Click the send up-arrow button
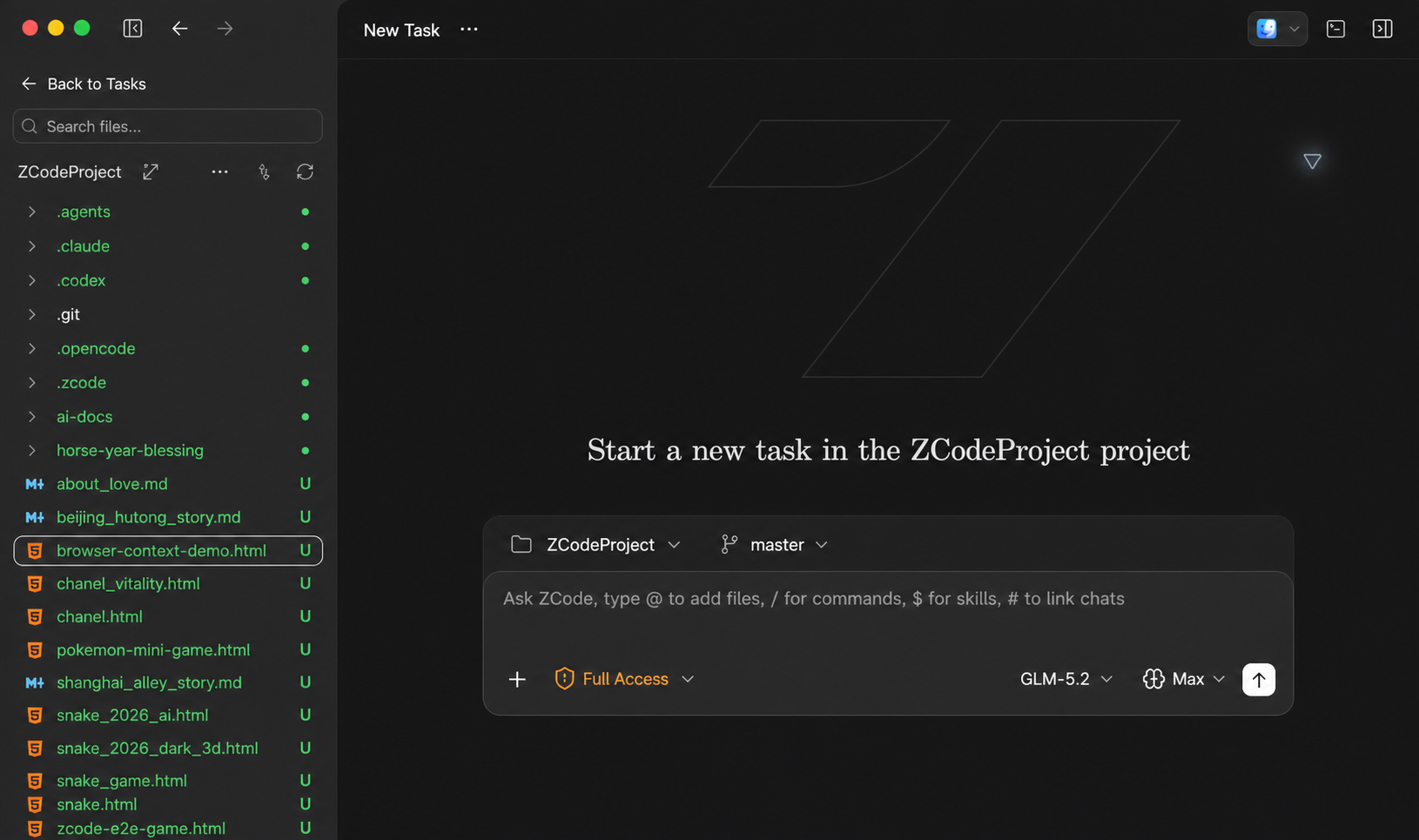Screen dimensions: 1419x840 click(x=1258, y=679)
